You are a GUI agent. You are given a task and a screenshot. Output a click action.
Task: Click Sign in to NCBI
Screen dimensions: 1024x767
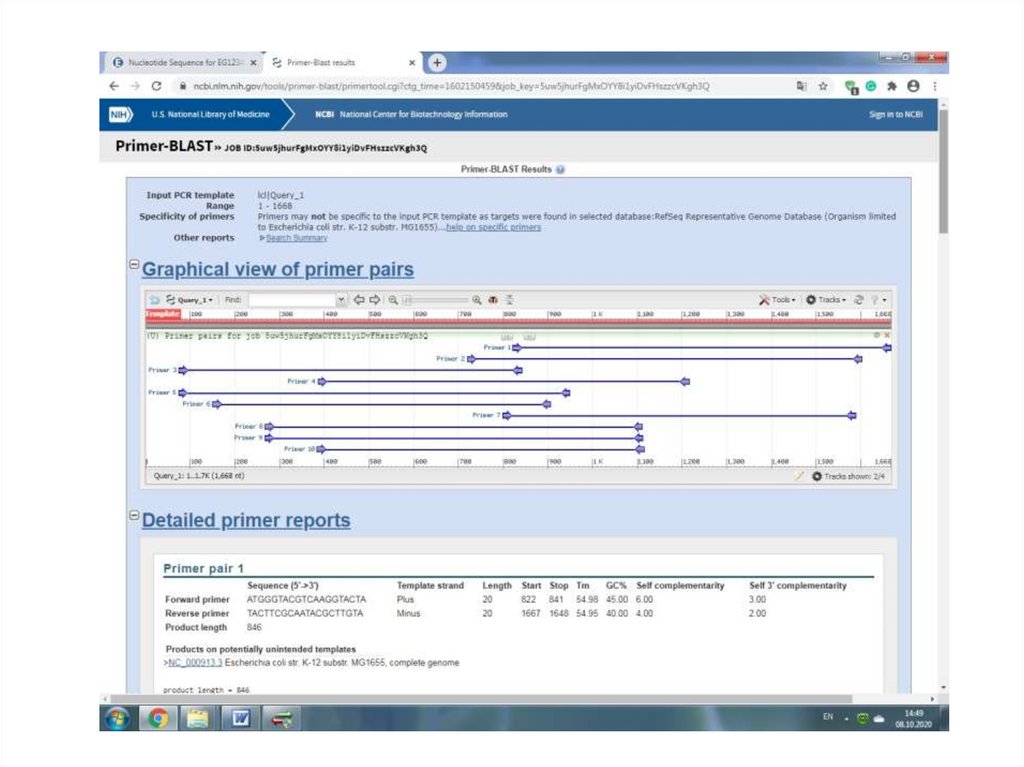pos(895,115)
